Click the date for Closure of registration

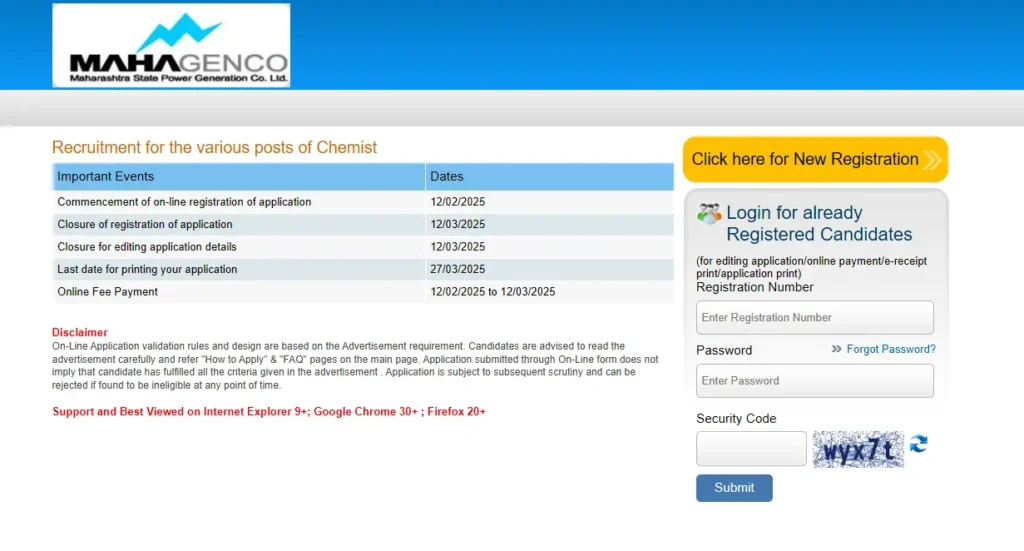pyautogui.click(x=457, y=224)
